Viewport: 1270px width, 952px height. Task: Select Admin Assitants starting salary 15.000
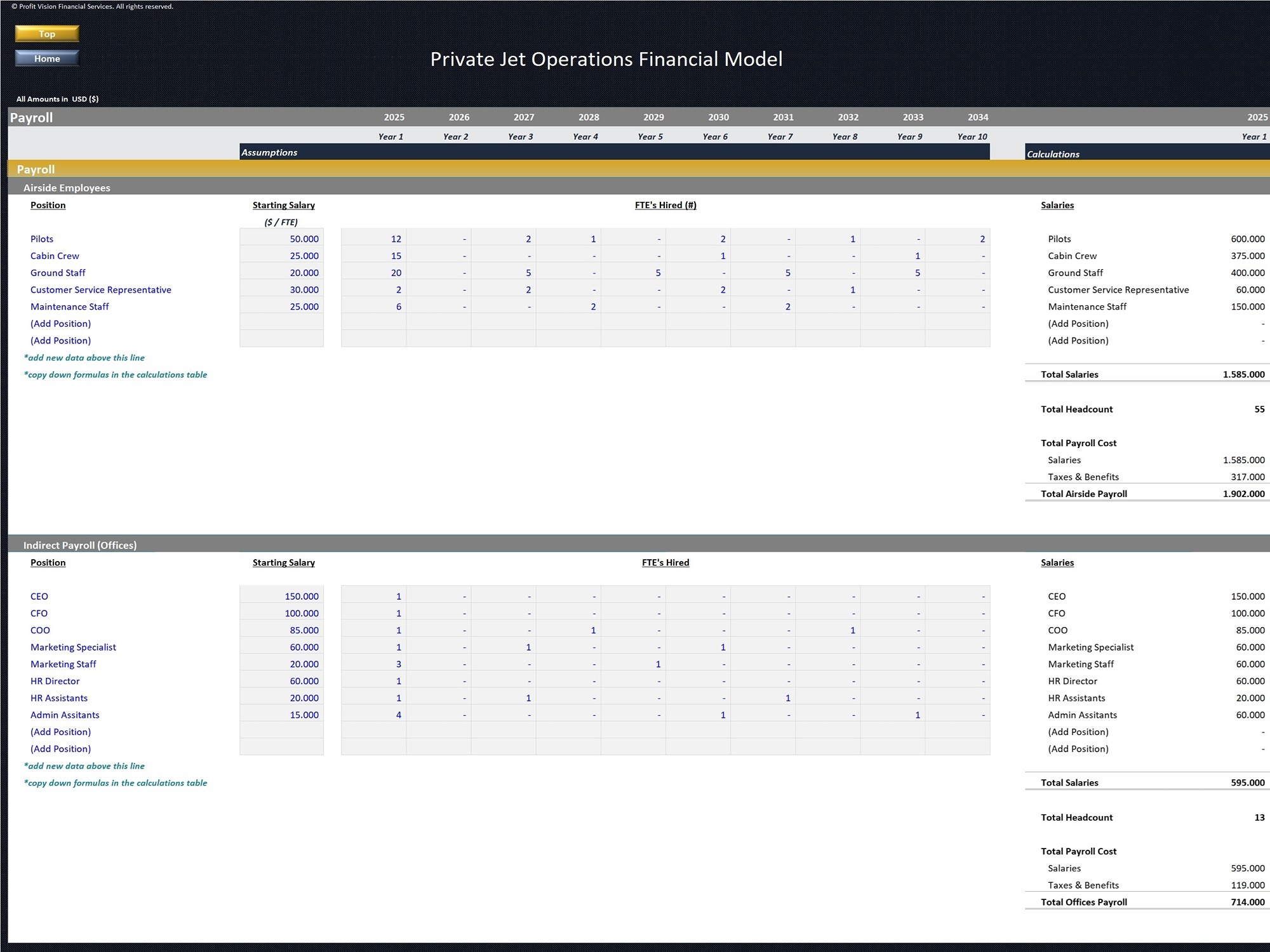click(x=281, y=715)
